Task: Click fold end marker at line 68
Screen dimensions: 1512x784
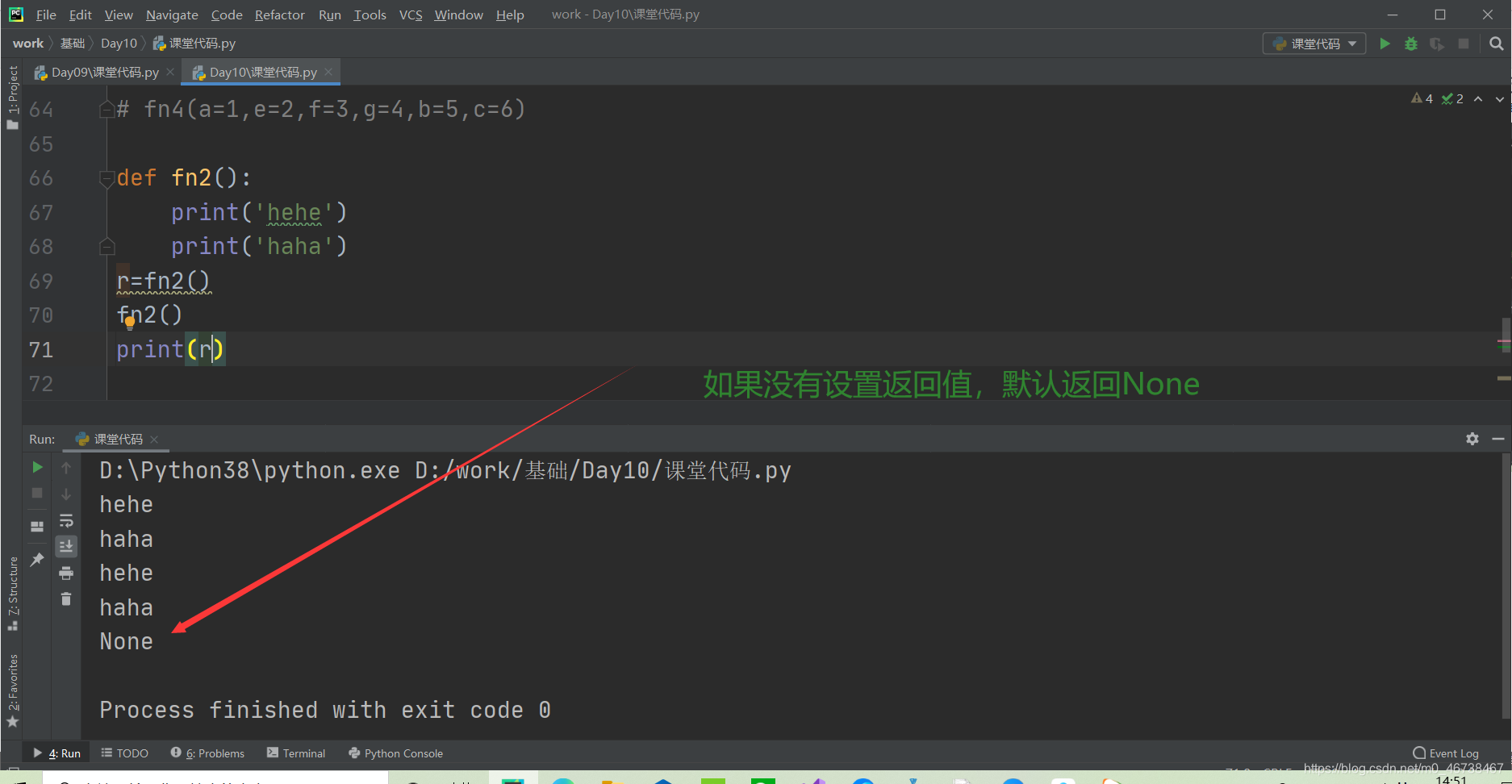Action: 107,246
